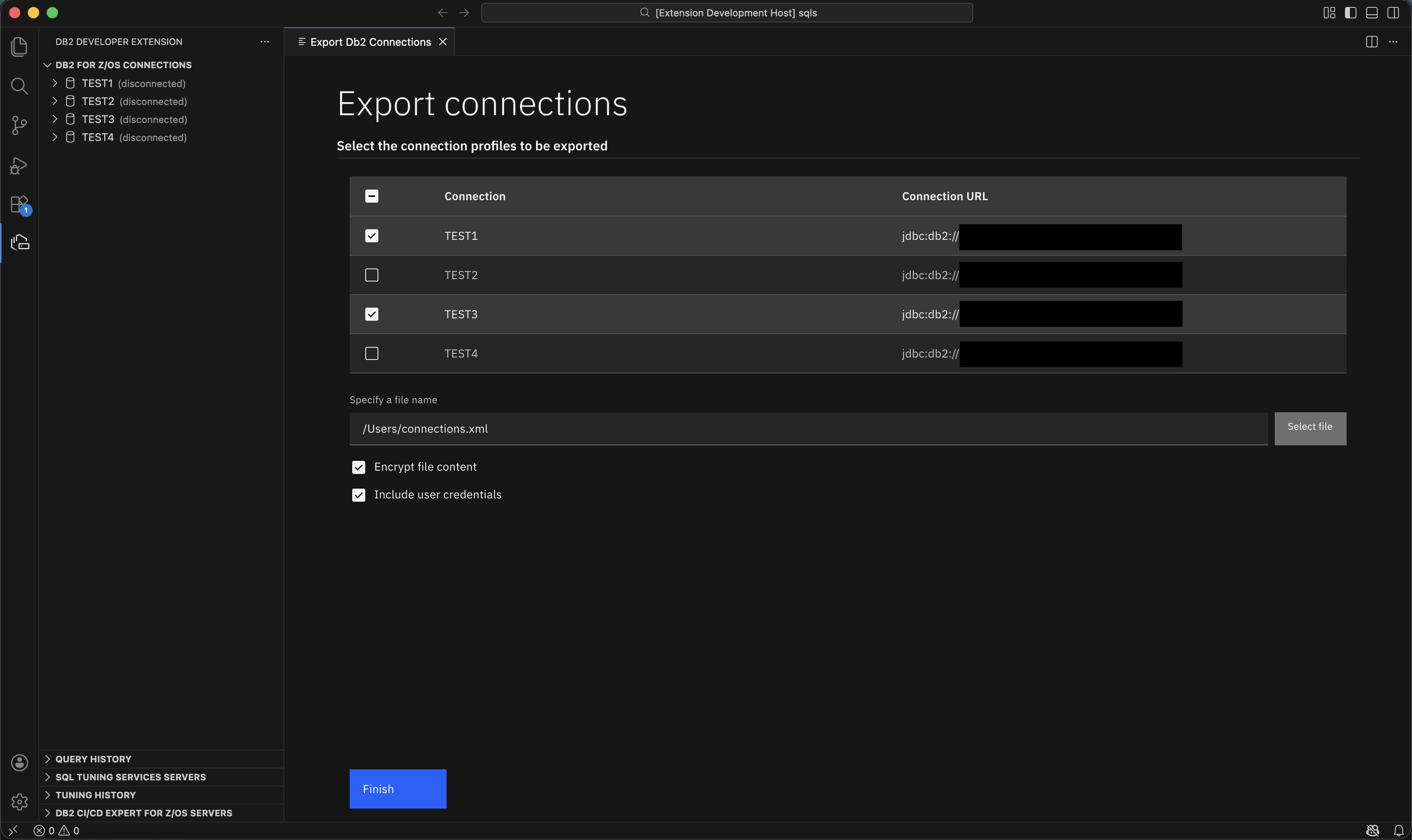Click the command center search box

(727, 12)
